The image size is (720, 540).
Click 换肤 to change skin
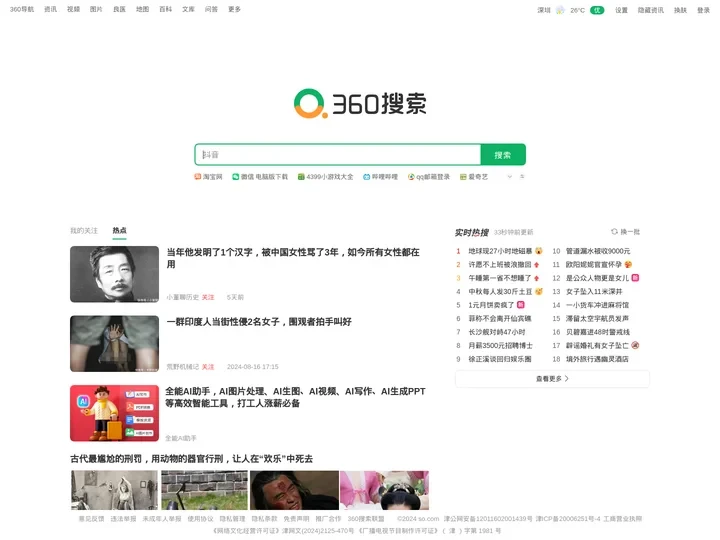coord(681,10)
